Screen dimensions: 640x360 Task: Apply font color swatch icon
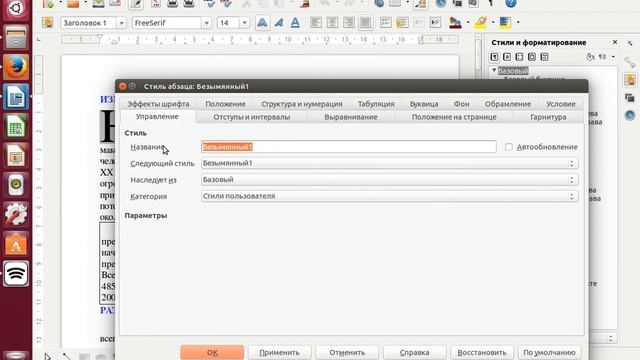455,22
